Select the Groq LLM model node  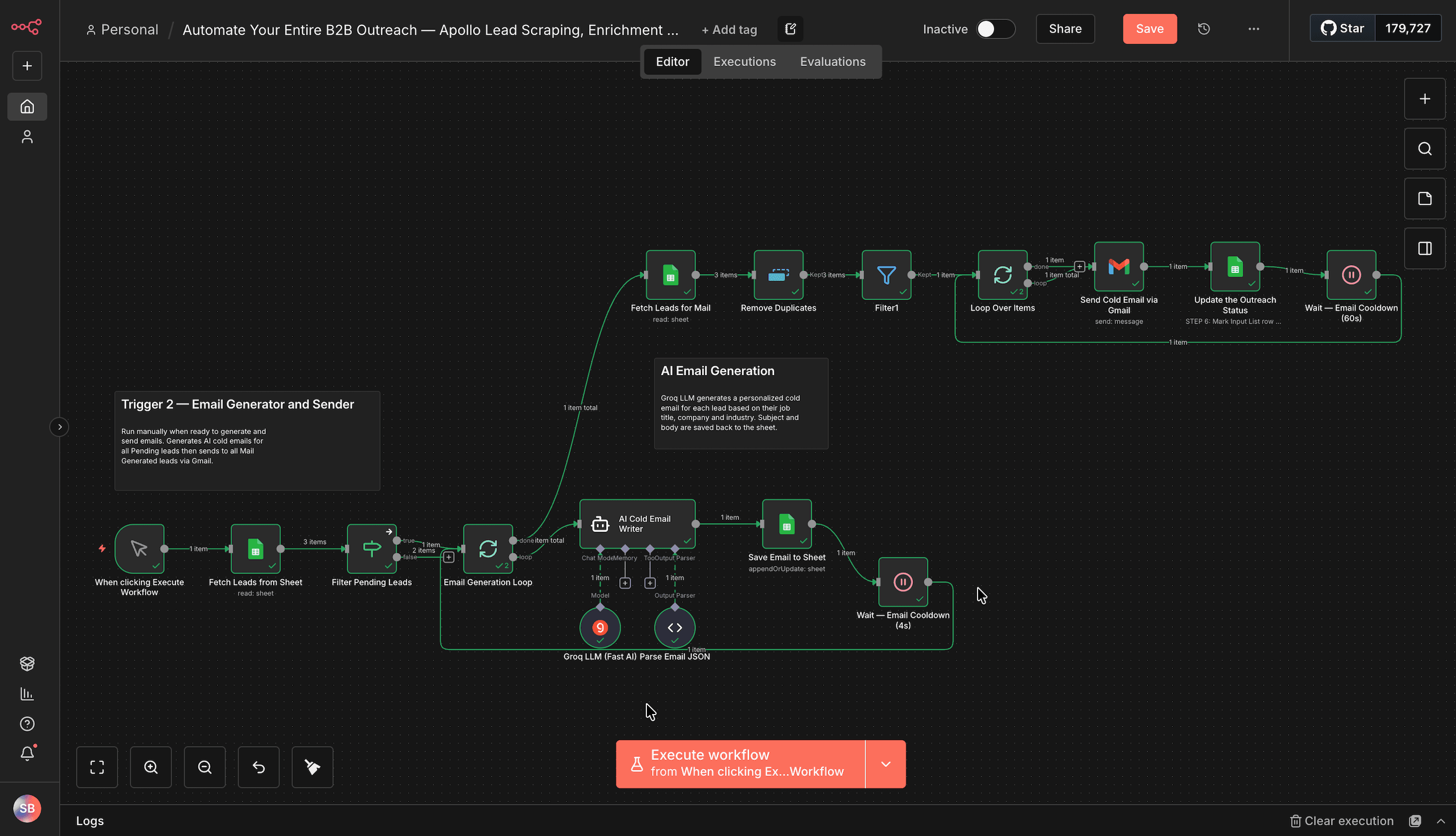[x=600, y=627]
